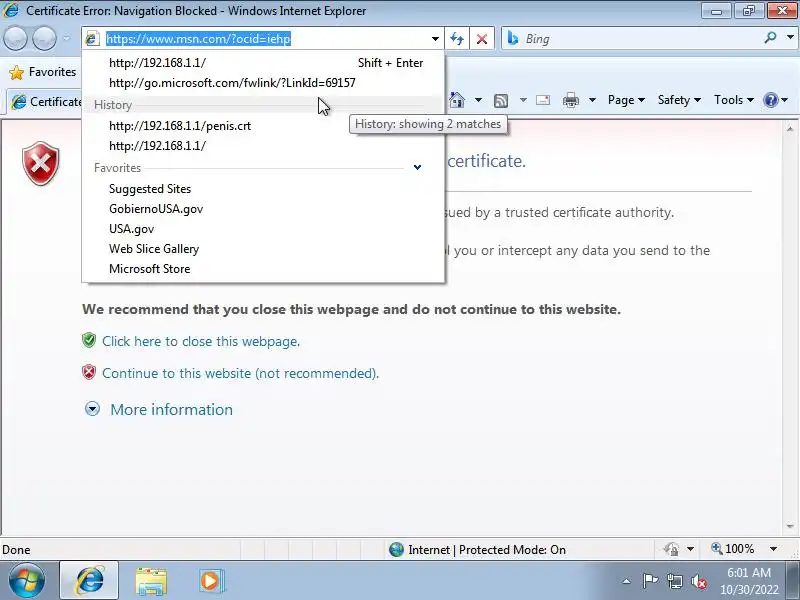Select http://192.168.1.1/ under History

[x=263, y=146]
